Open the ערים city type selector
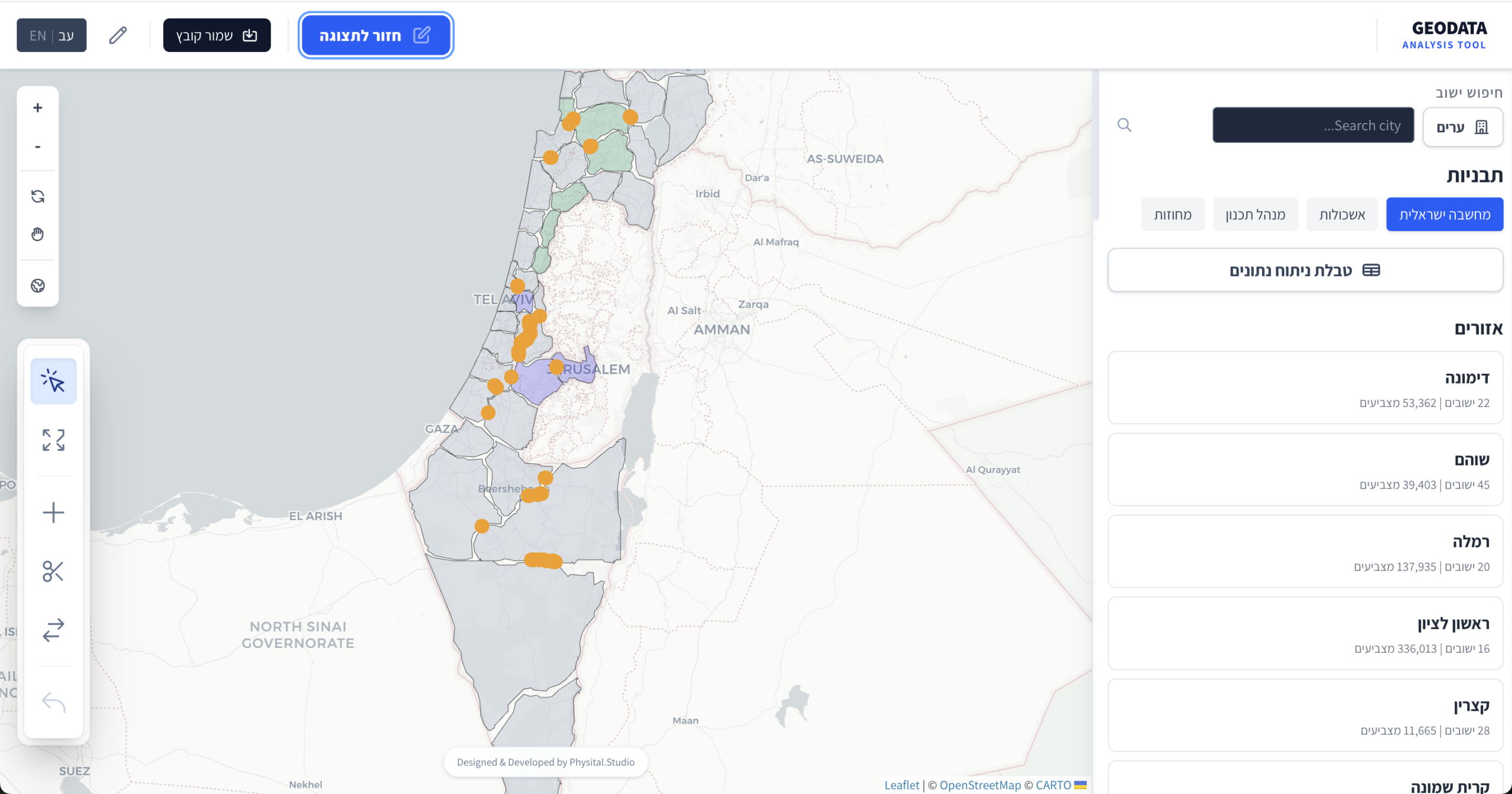The height and width of the screenshot is (794, 1512). [1462, 127]
